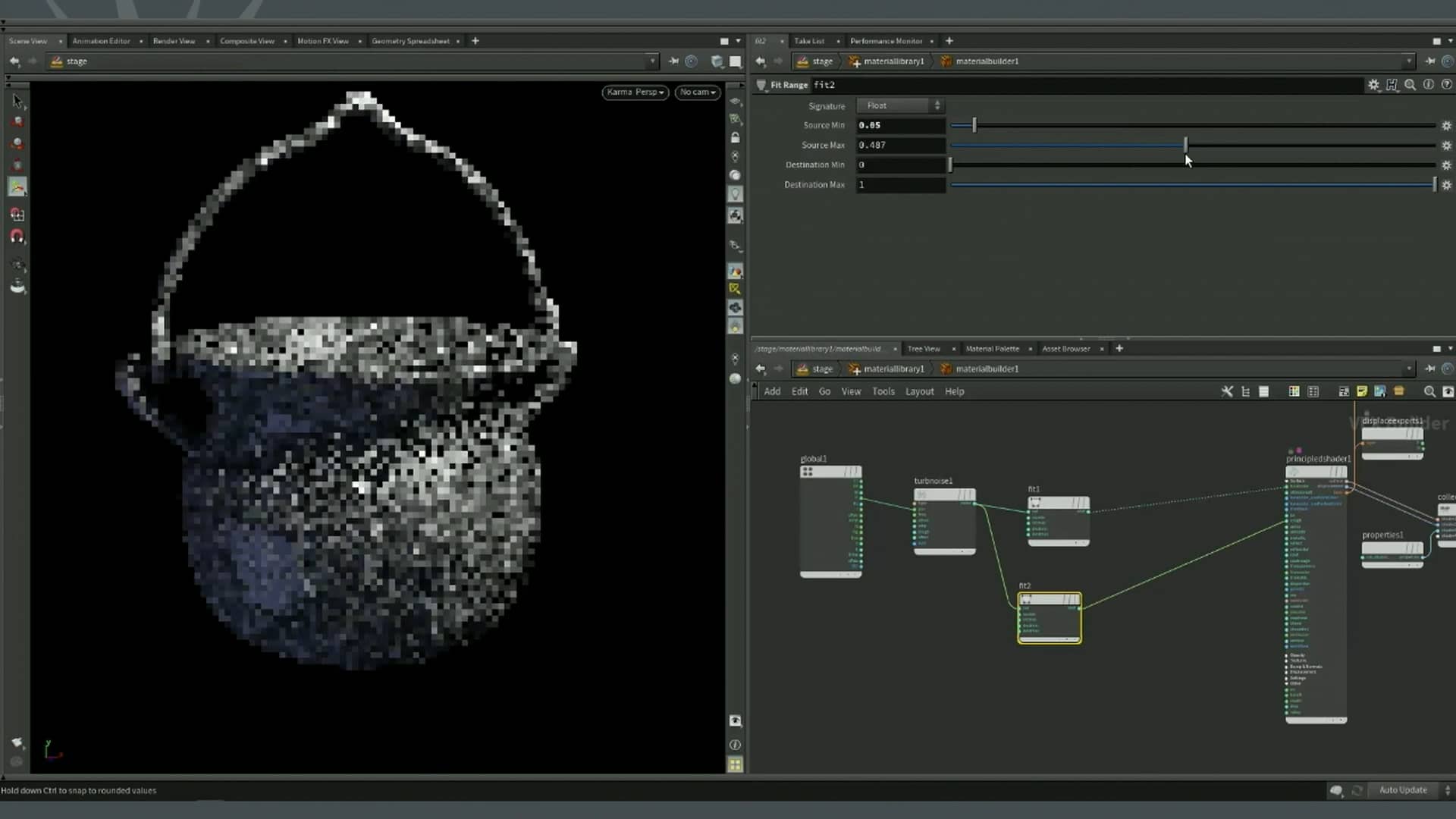Image resolution: width=1456 pixels, height=819 pixels.
Task: Open the Karma Persp camera dropdown
Action: pyautogui.click(x=634, y=92)
